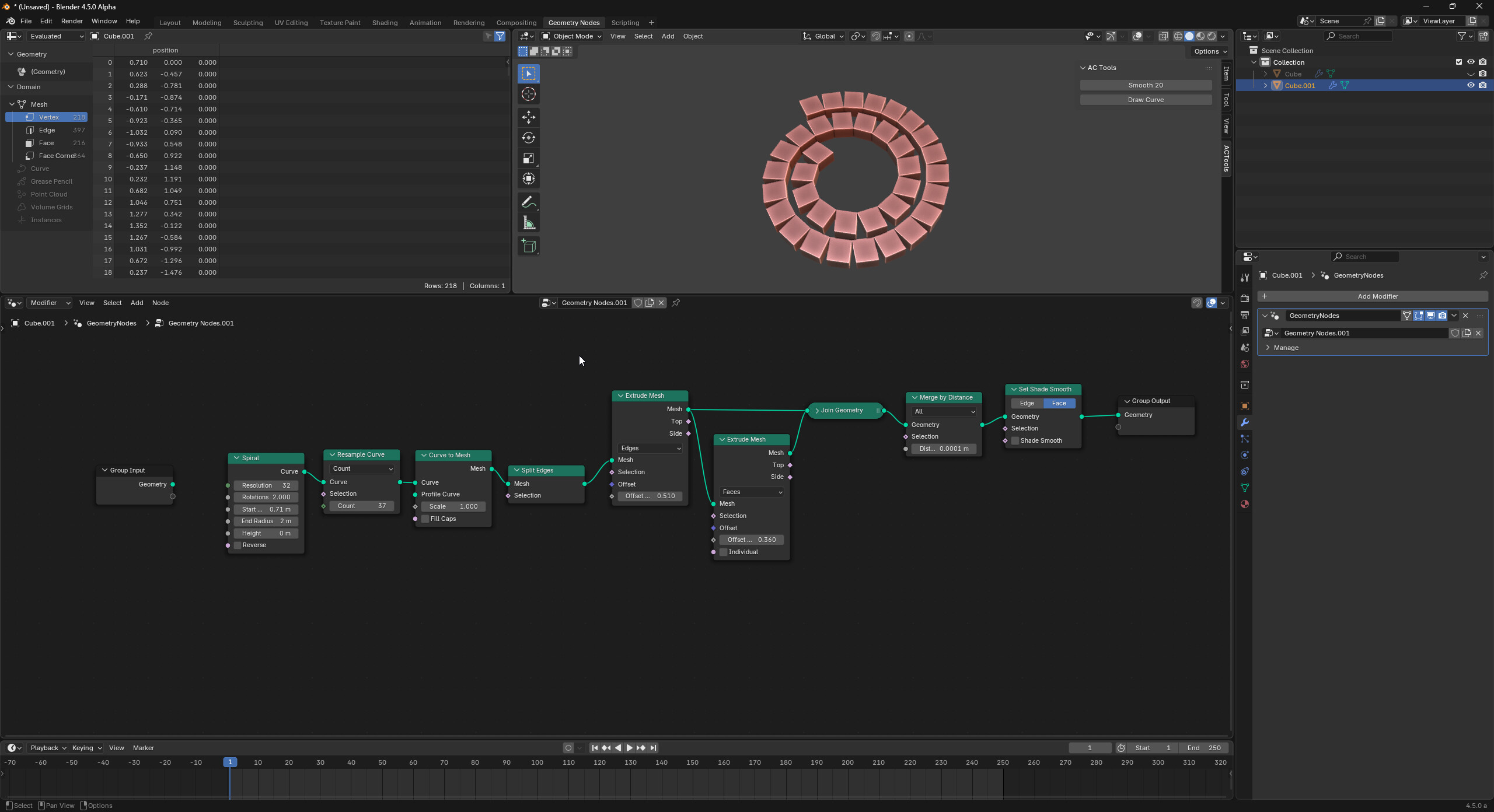Pin the Geometry Nodes.001 node tree

coord(676,303)
